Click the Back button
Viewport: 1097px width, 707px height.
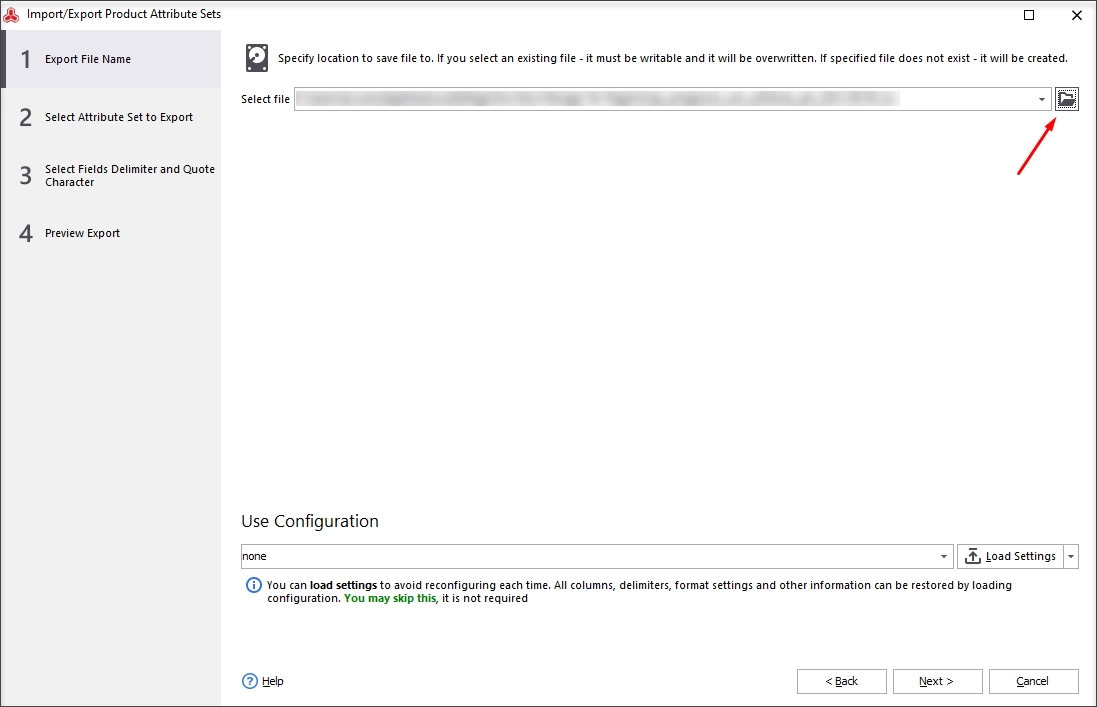pos(842,681)
